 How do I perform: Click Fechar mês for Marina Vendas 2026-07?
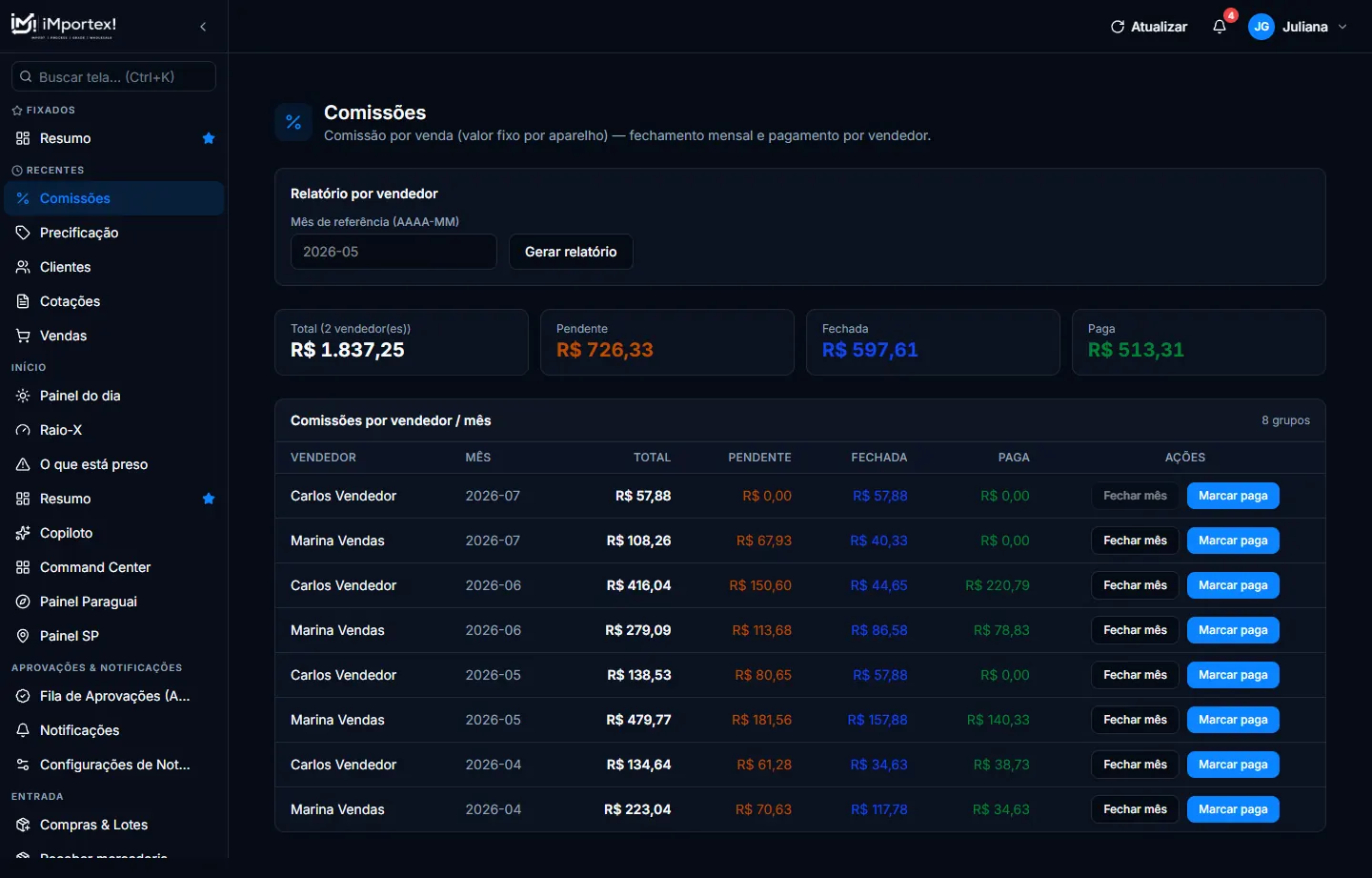pos(1135,541)
